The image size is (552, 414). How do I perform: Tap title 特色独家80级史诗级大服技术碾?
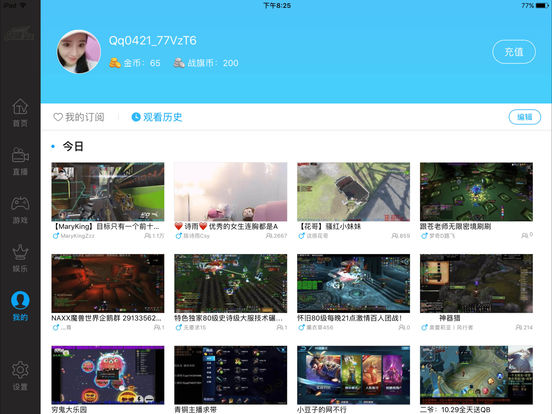(228, 318)
